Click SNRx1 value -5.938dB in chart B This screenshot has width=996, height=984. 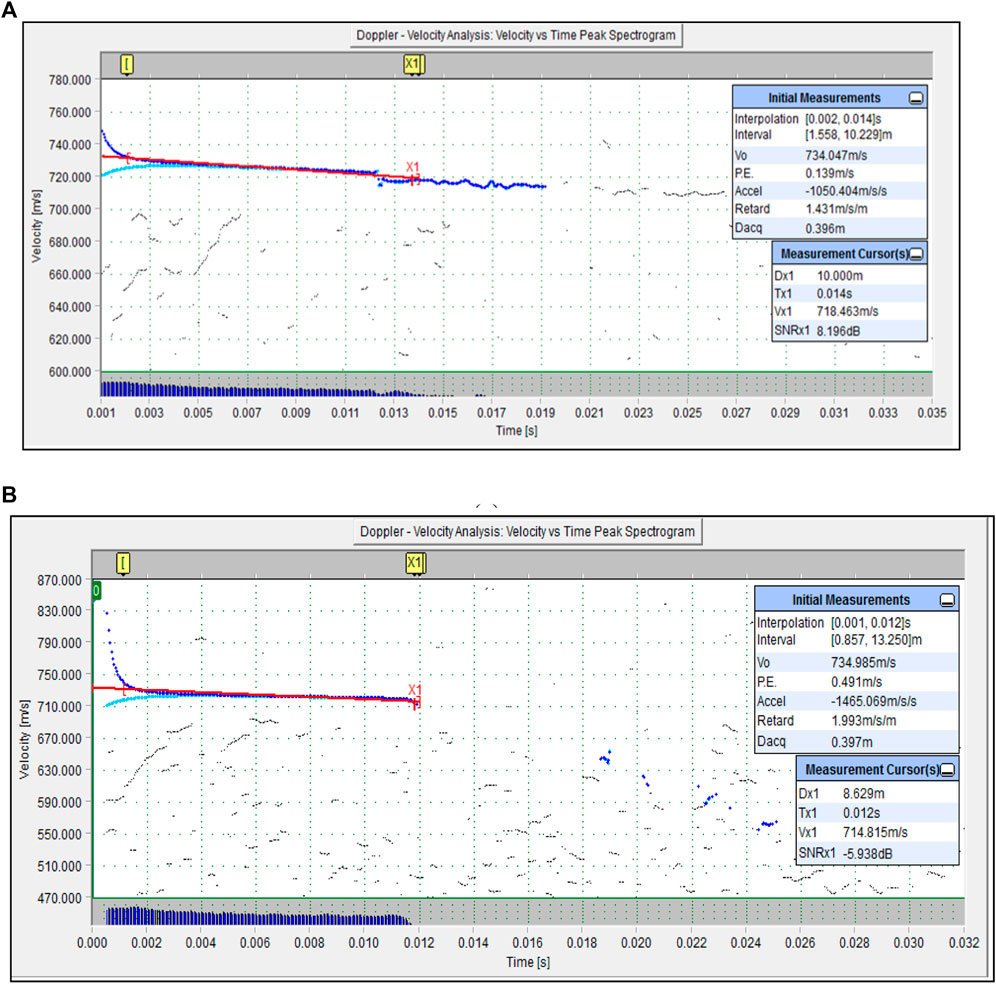click(867, 854)
